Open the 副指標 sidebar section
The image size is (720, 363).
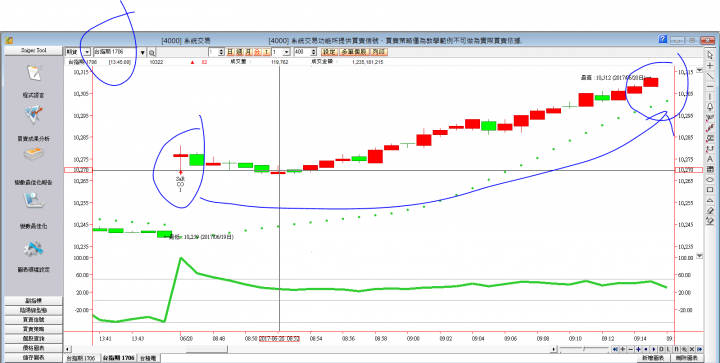click(34, 301)
